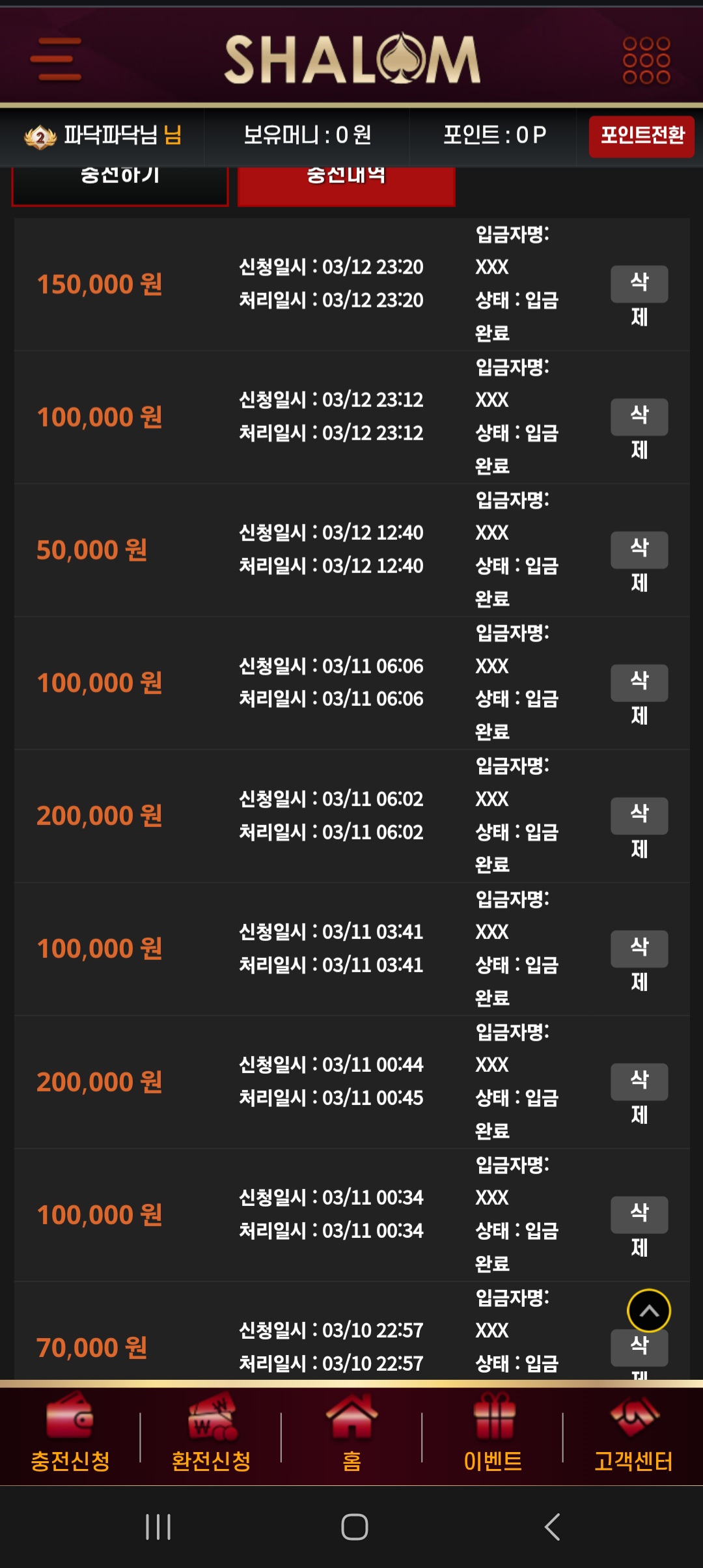Delete the 150,000 원 deposit record
Viewport: 703px width, 1568px height.
(639, 284)
